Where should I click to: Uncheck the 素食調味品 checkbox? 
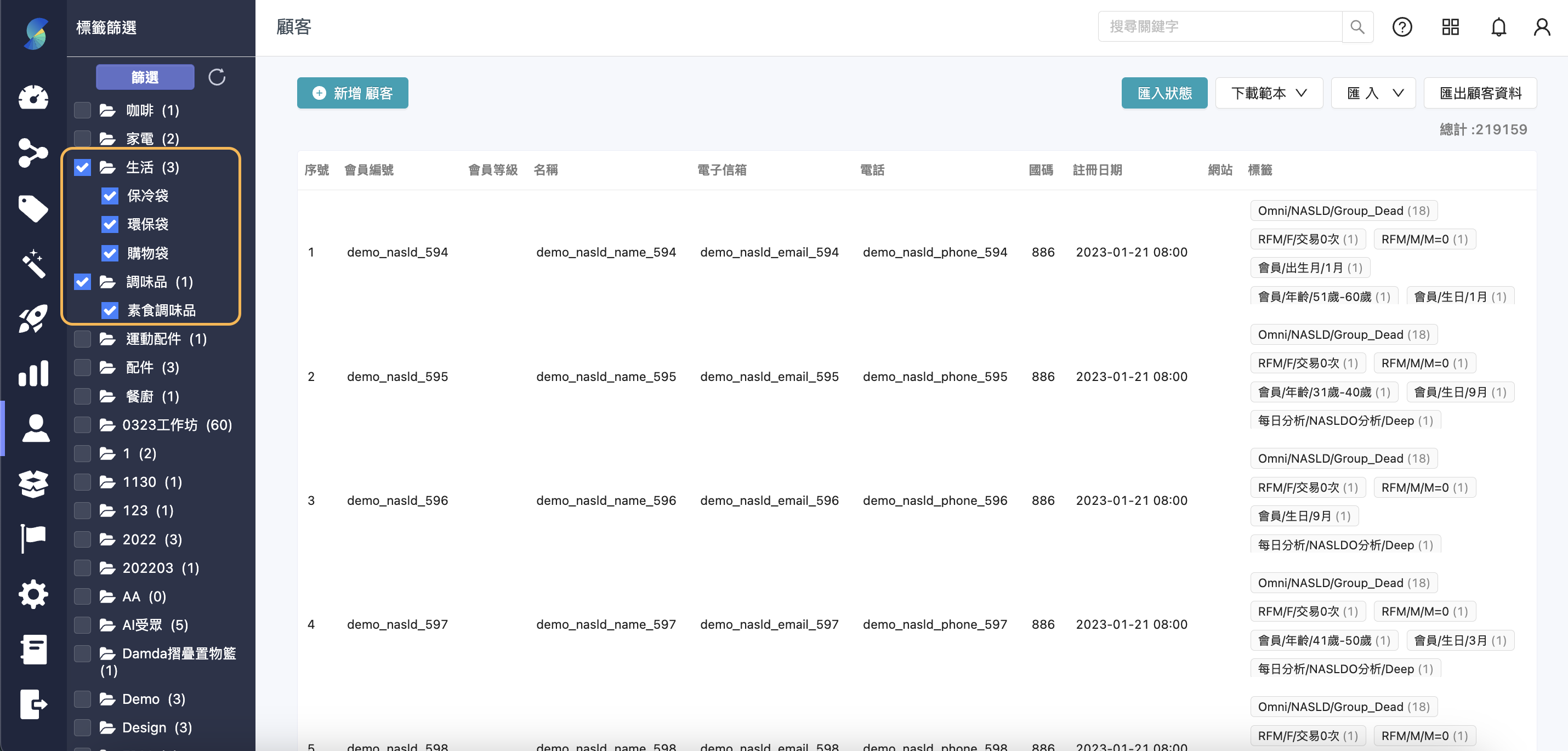click(110, 310)
